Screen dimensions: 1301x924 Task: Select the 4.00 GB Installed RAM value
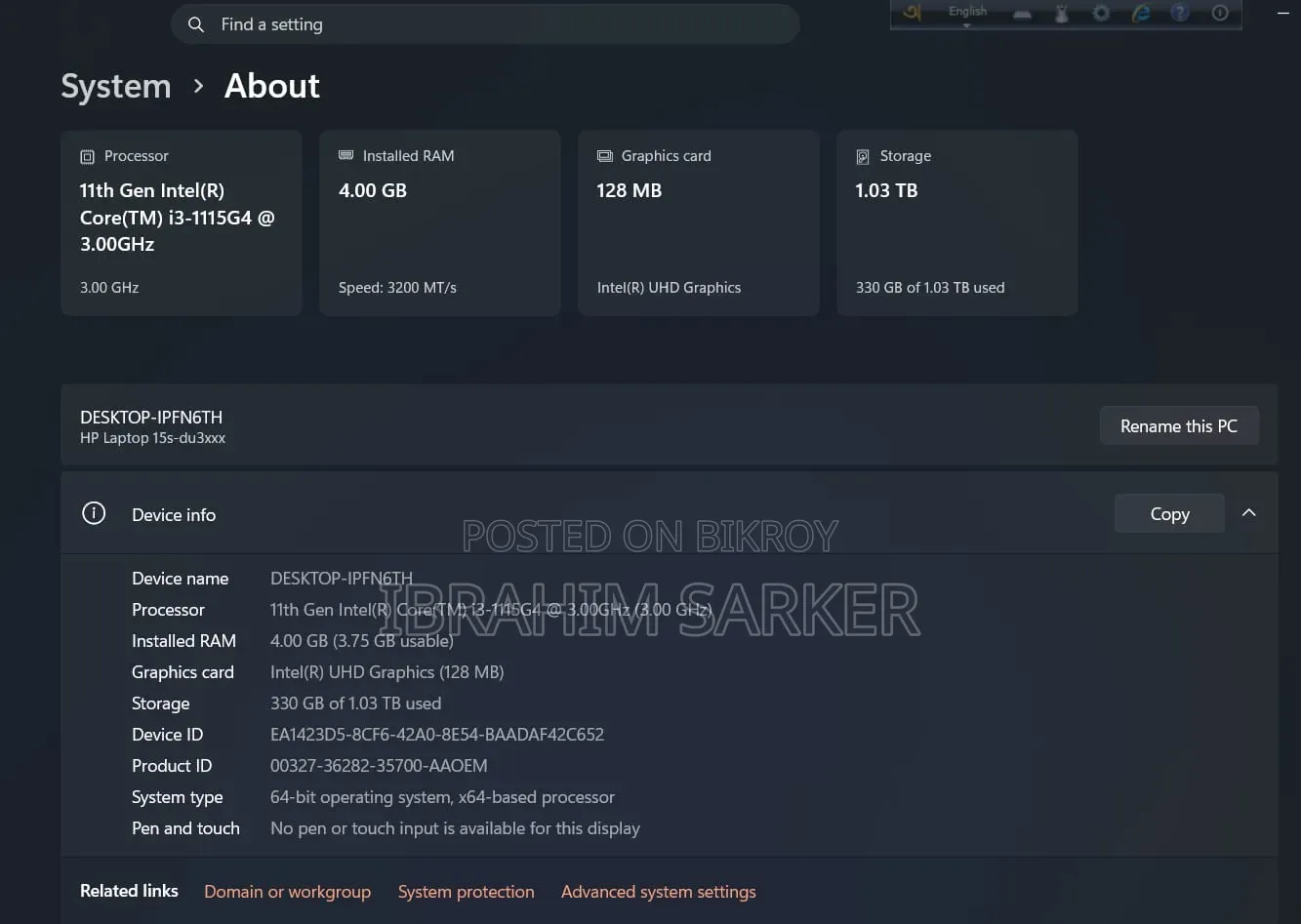[373, 190]
